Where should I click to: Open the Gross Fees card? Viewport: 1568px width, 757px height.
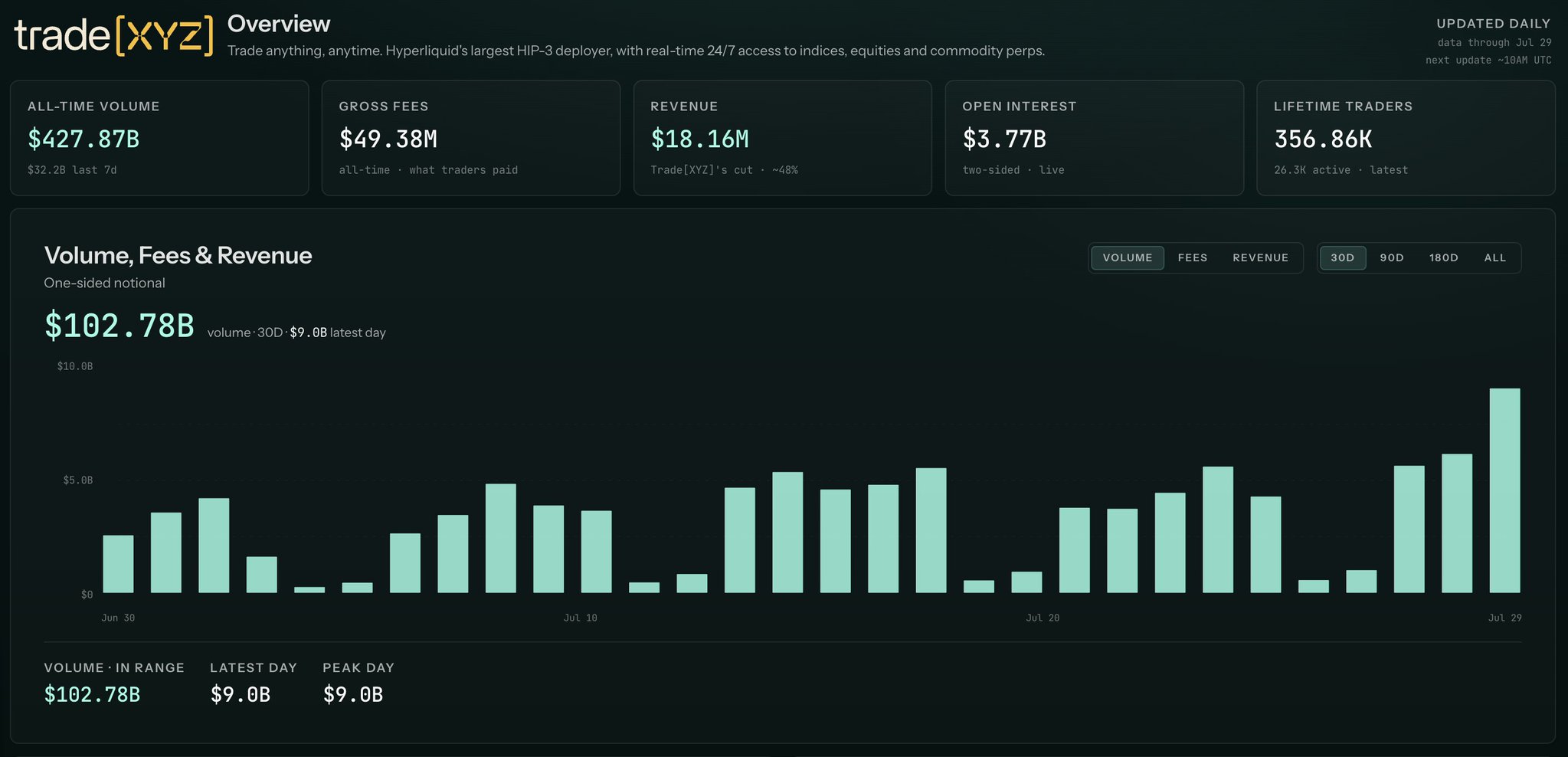point(471,138)
